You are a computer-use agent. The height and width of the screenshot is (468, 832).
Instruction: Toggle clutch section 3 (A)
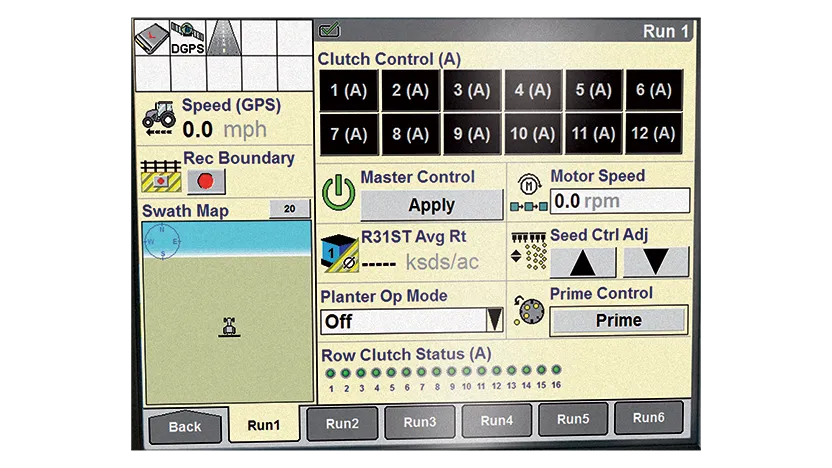click(472, 90)
